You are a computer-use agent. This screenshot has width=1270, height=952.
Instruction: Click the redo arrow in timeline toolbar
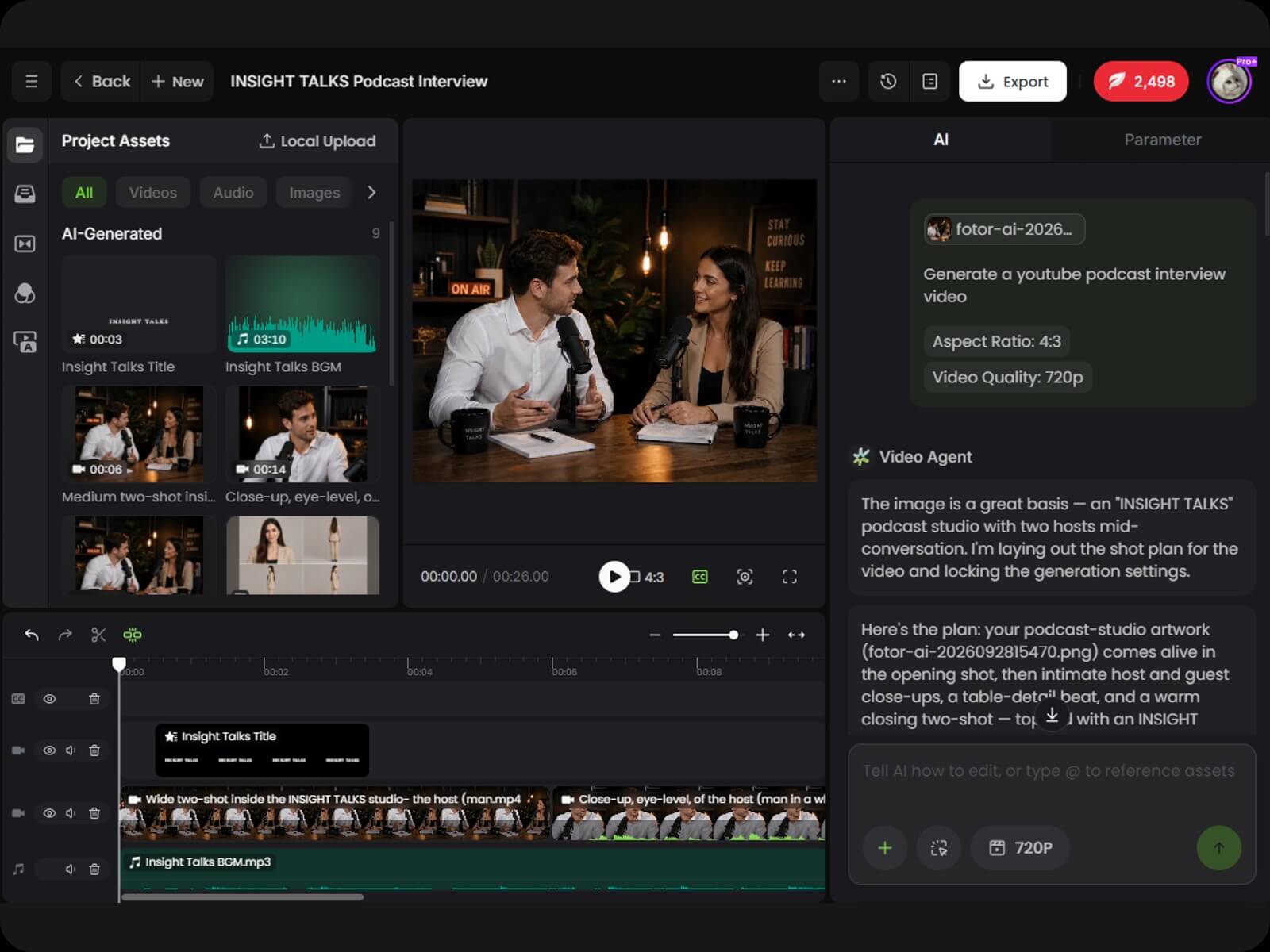pos(65,635)
